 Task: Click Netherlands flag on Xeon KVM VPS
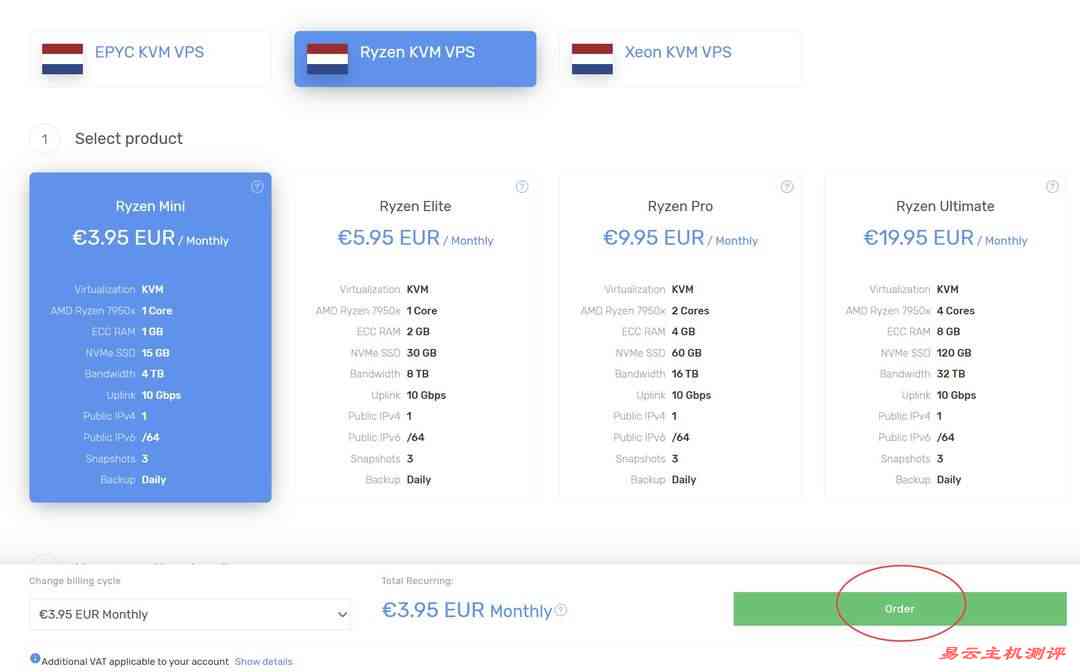click(592, 59)
